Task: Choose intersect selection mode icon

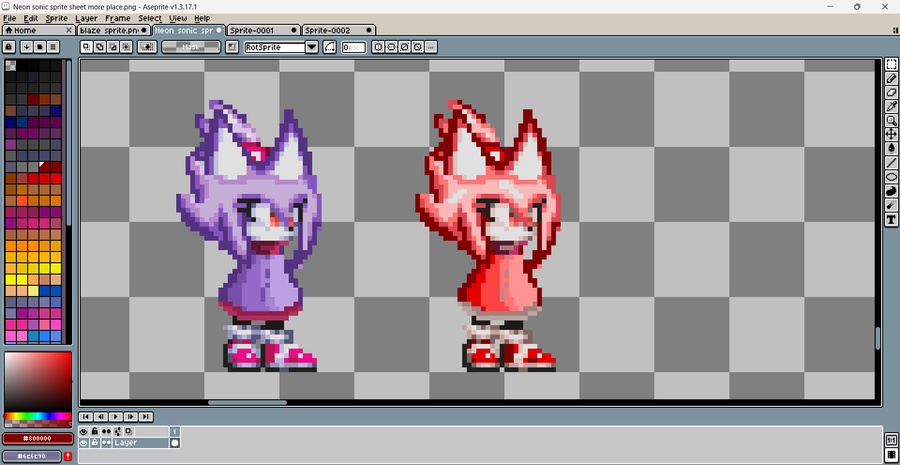Action: tap(126, 47)
